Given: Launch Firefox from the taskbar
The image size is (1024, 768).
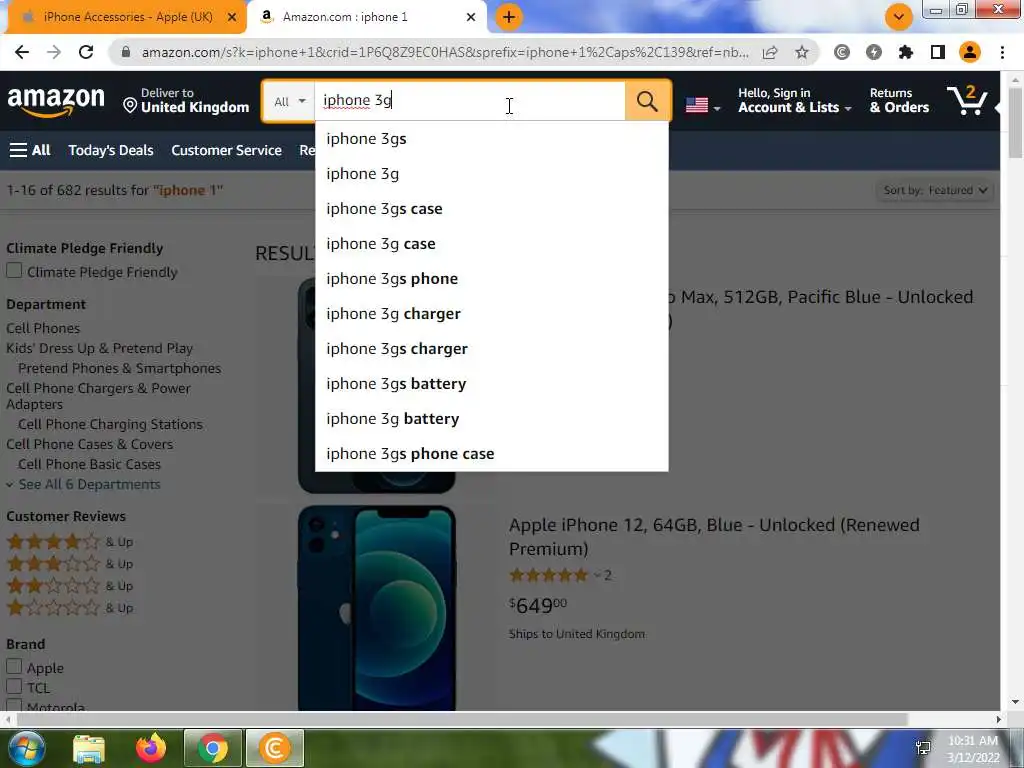Looking at the screenshot, I should (x=151, y=748).
